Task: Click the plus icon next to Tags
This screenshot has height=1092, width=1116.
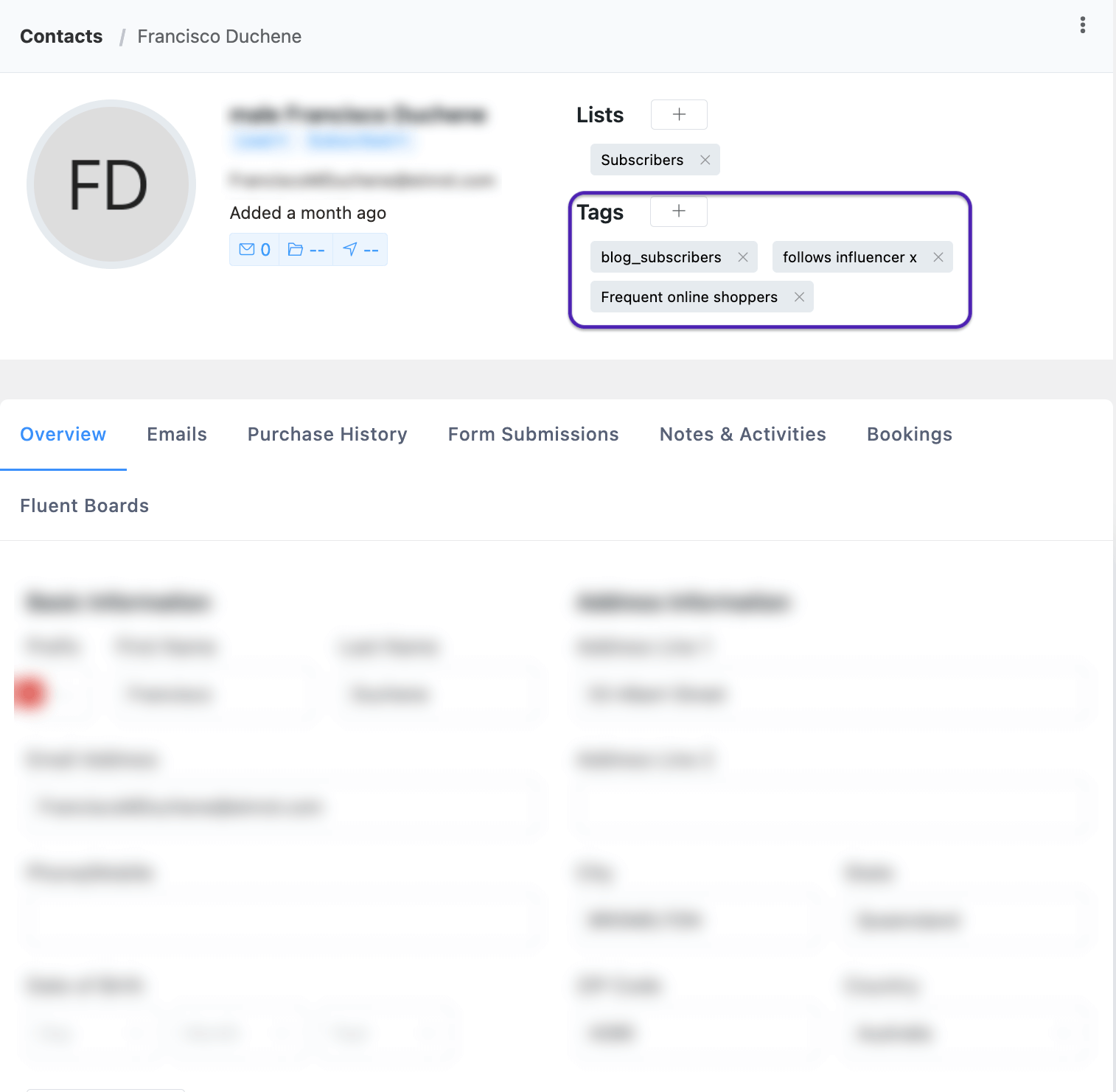Action: coord(678,211)
